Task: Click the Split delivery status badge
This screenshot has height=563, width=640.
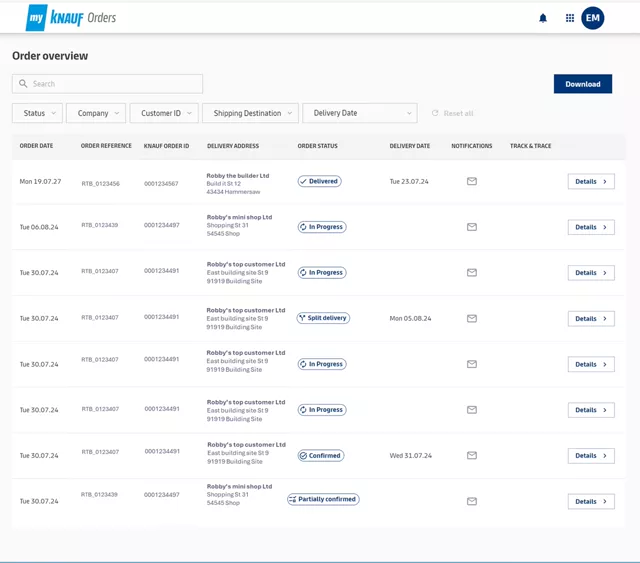Action: pos(323,318)
